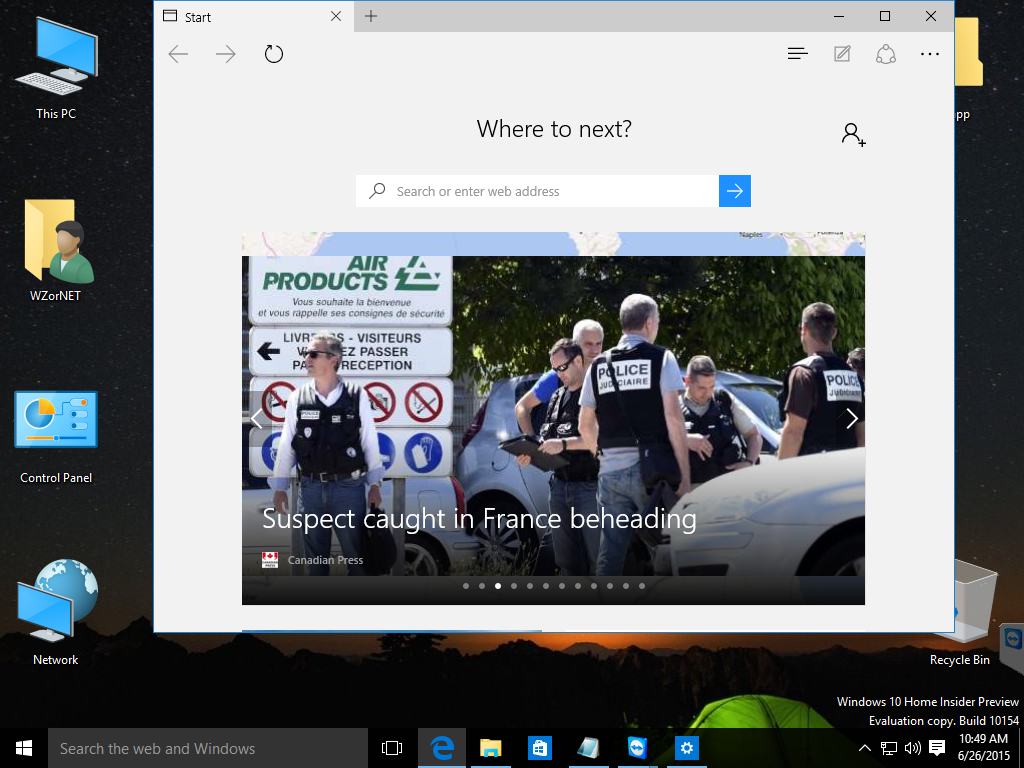Open TeamViewer from the taskbar

637,748
